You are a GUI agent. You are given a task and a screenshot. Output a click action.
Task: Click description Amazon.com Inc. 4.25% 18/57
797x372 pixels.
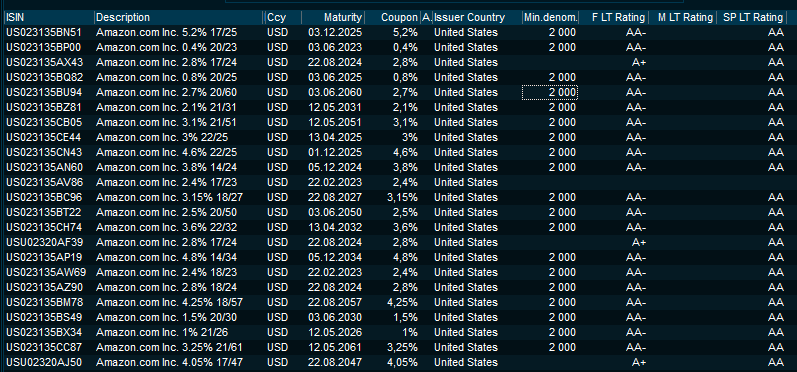pyautogui.click(x=169, y=302)
